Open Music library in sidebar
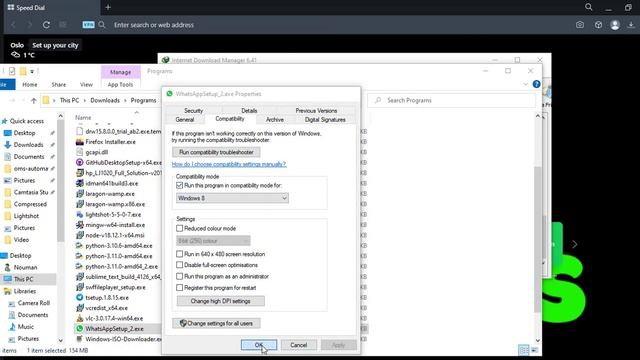 25,327
